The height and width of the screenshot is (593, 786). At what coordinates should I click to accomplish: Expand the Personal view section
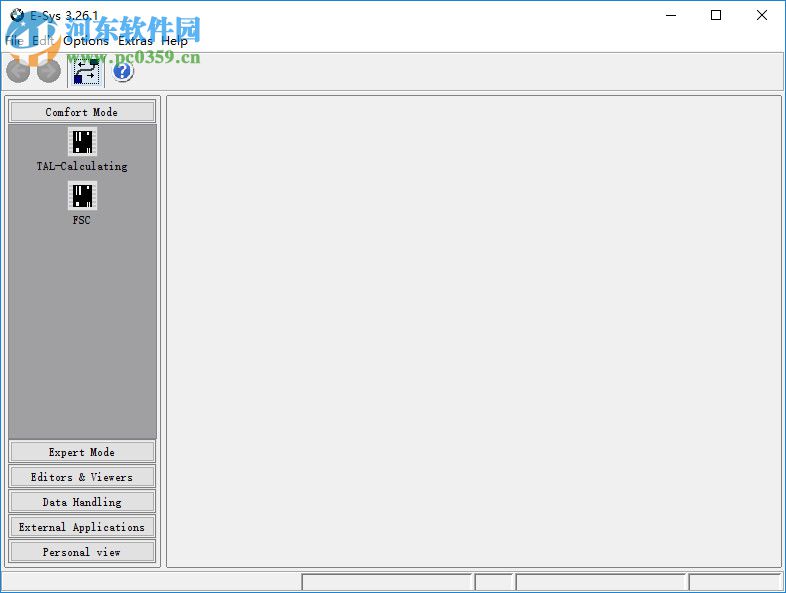[82, 552]
